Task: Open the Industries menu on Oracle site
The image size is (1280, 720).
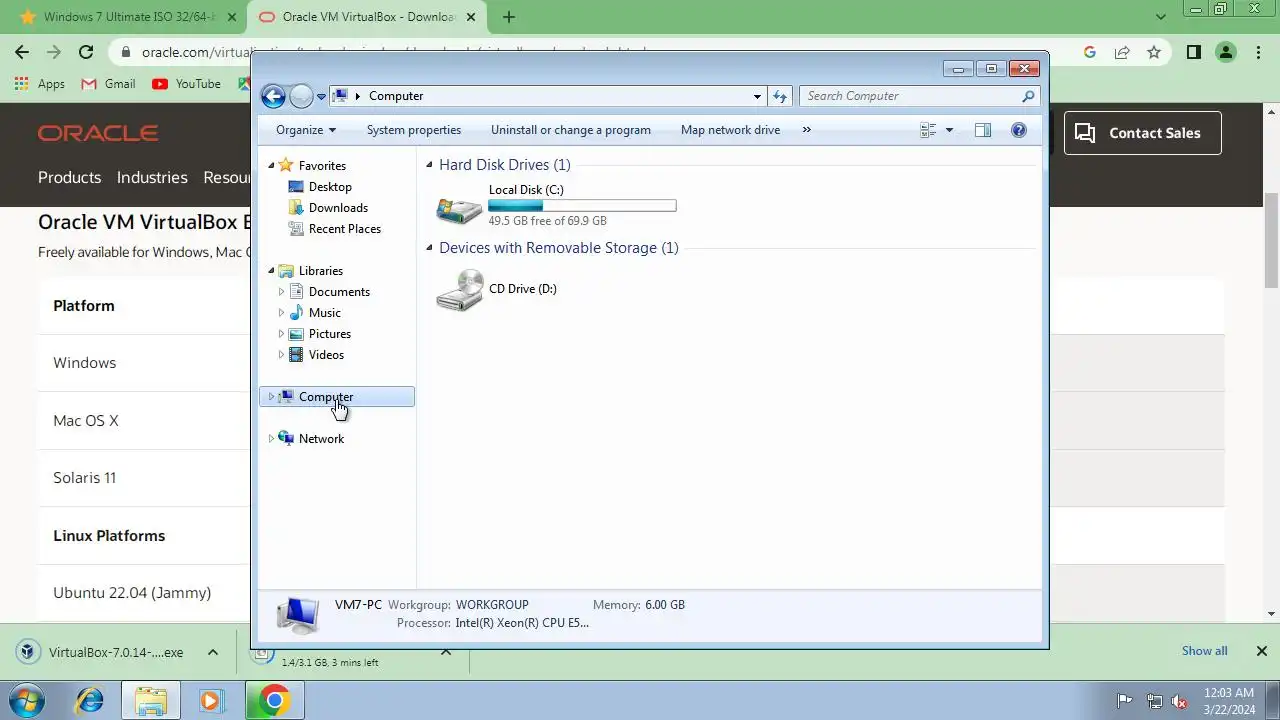Action: 152,177
